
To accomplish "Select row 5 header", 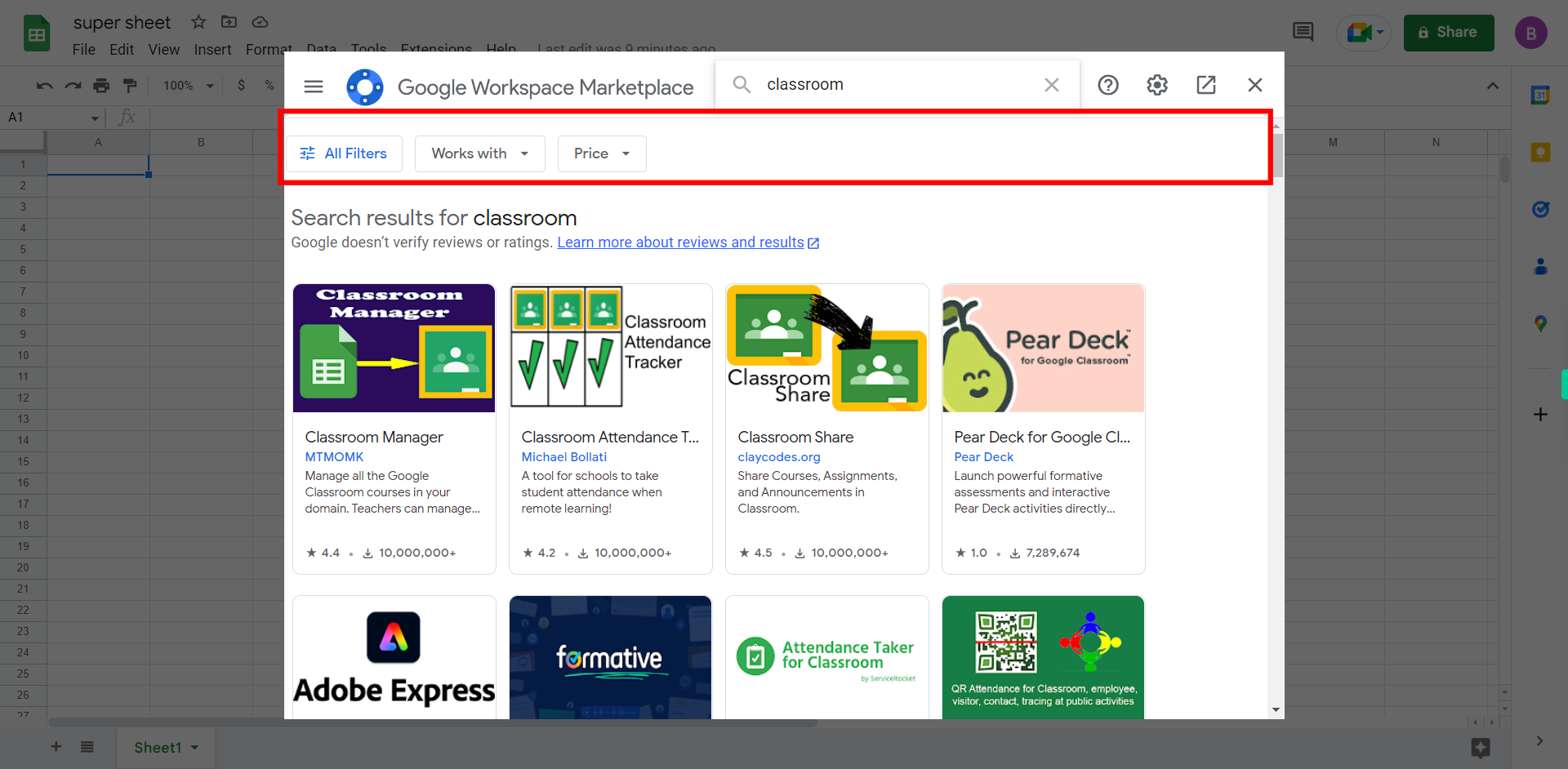I will pos(23,249).
